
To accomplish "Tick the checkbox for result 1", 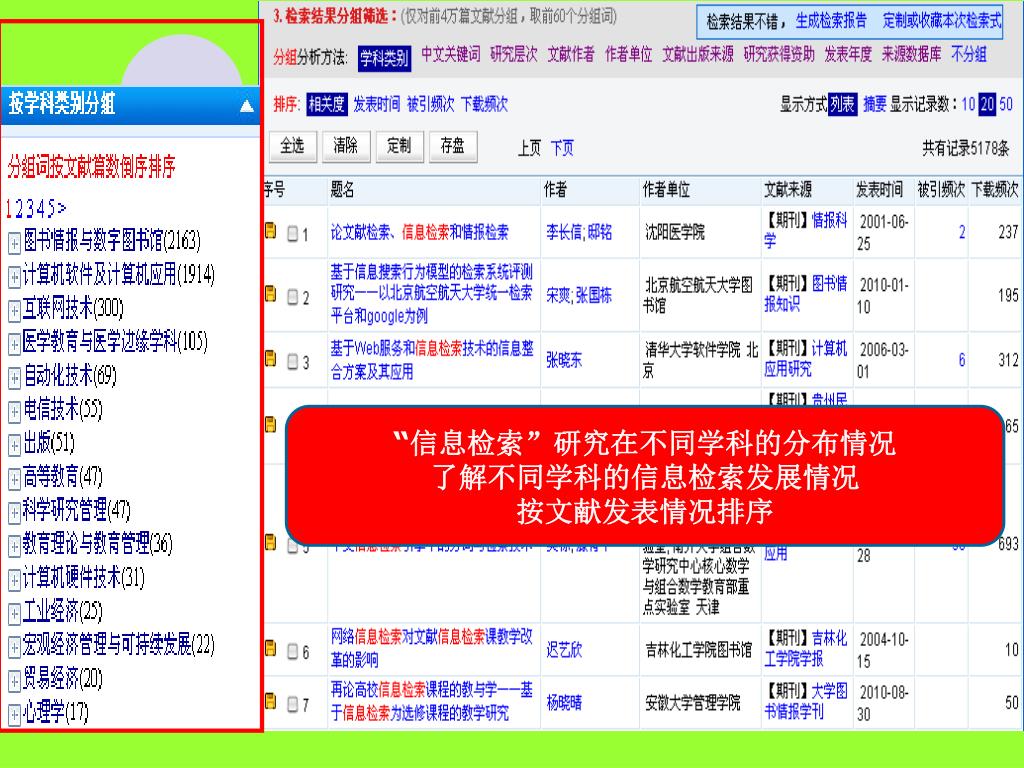I will pyautogui.click(x=293, y=233).
